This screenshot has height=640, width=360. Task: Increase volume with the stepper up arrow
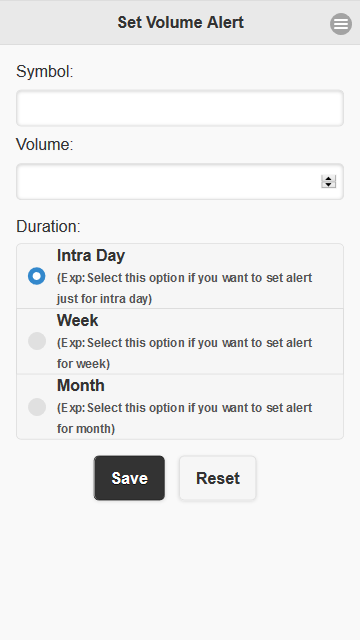[x=329, y=178]
